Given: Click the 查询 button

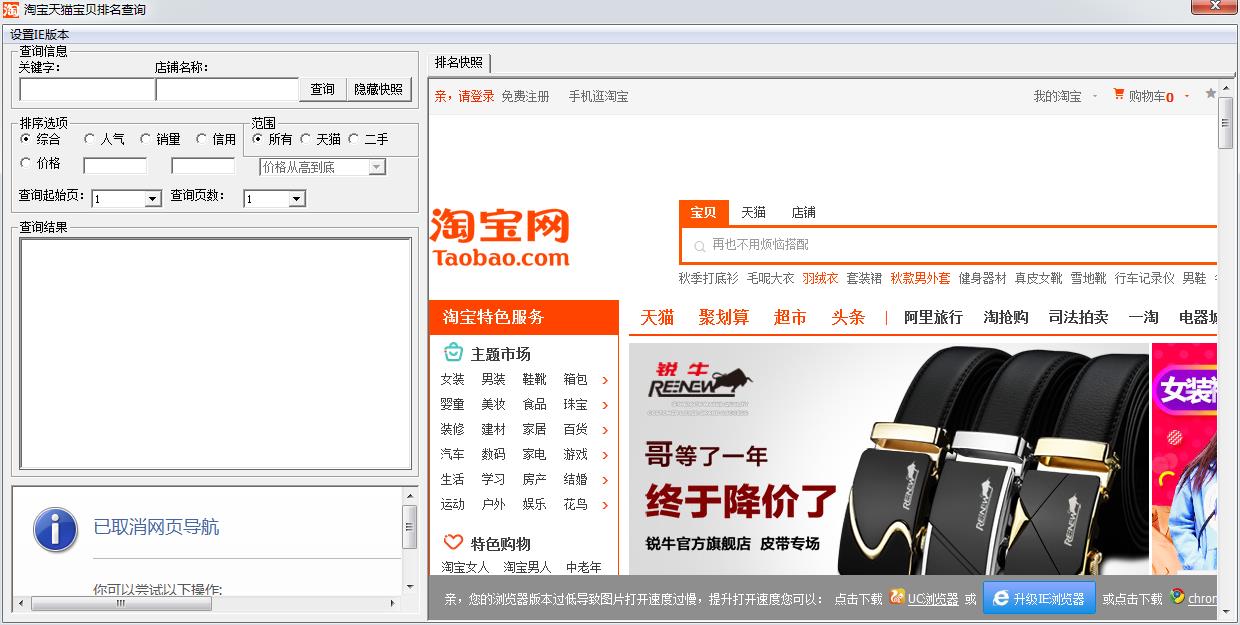Looking at the screenshot, I should coord(323,89).
